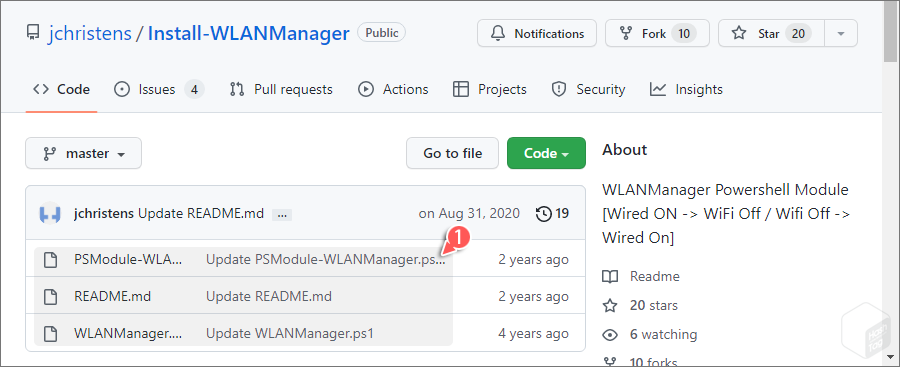Click the star icon beside 20 stars
The height and width of the screenshot is (367, 900).
(610, 306)
